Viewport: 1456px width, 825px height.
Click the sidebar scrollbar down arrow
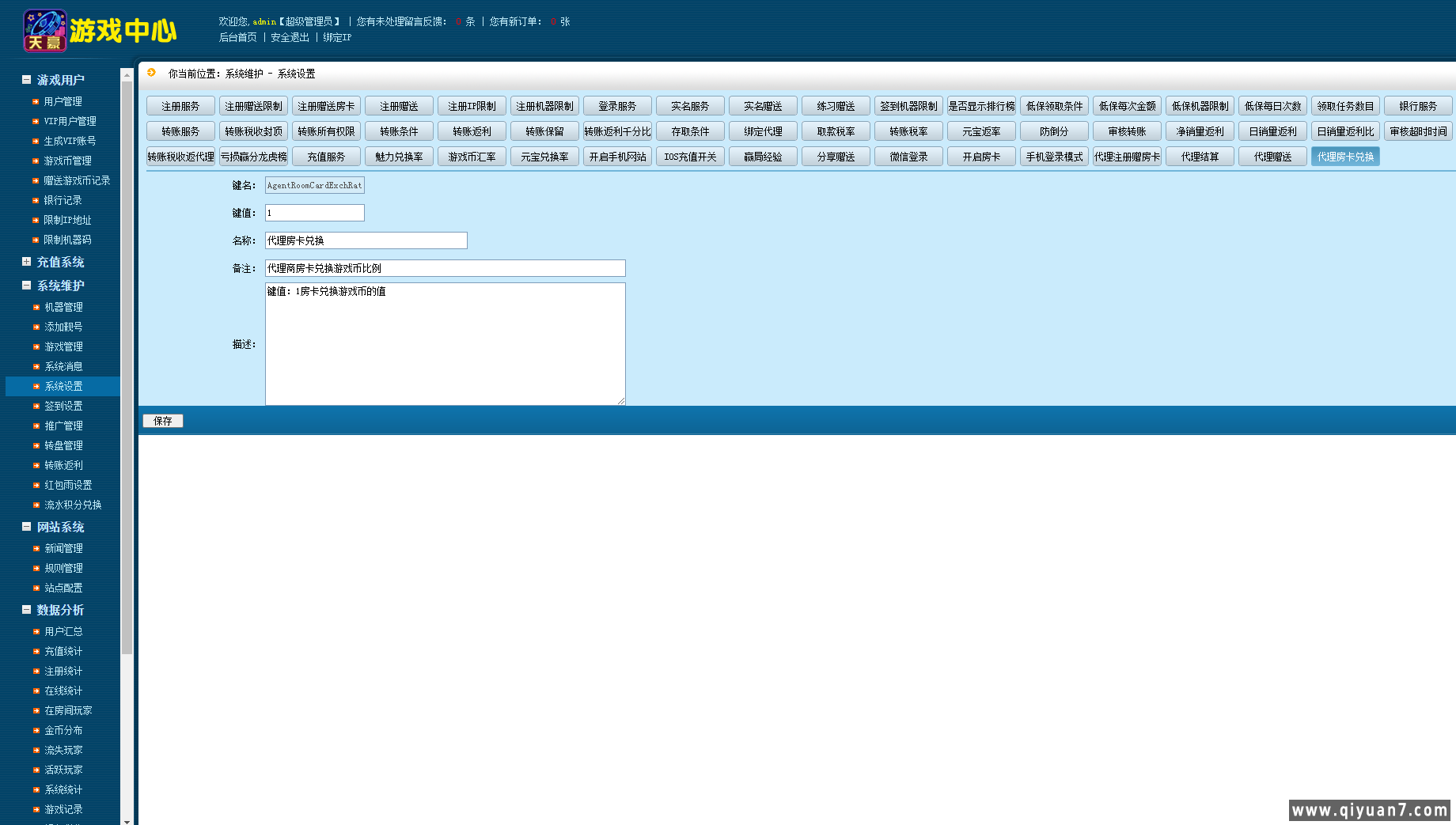[127, 821]
